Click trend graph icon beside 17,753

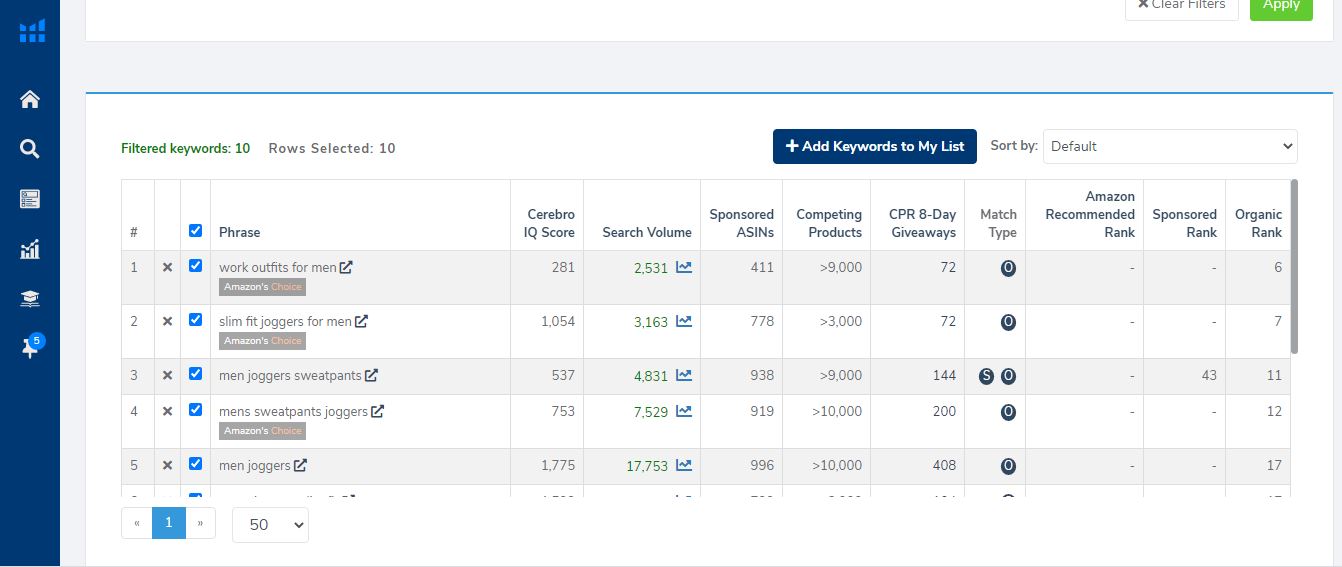pyautogui.click(x=684, y=465)
